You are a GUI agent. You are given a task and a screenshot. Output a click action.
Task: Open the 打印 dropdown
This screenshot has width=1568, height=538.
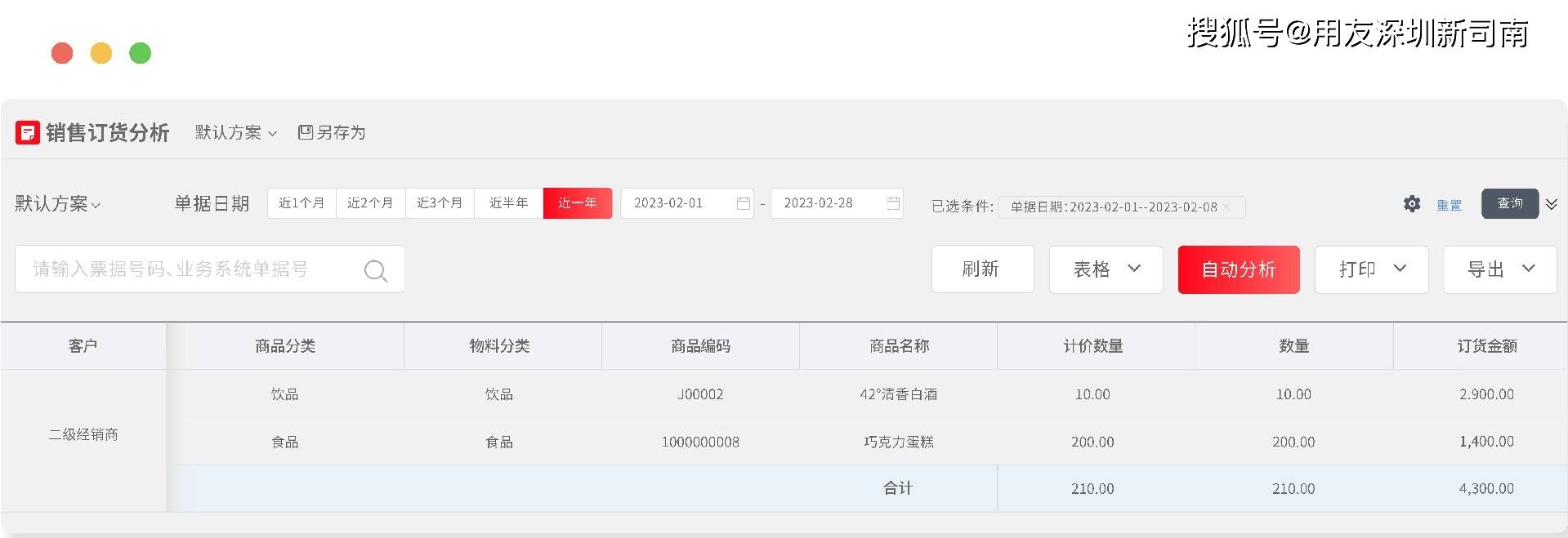pos(1371,269)
